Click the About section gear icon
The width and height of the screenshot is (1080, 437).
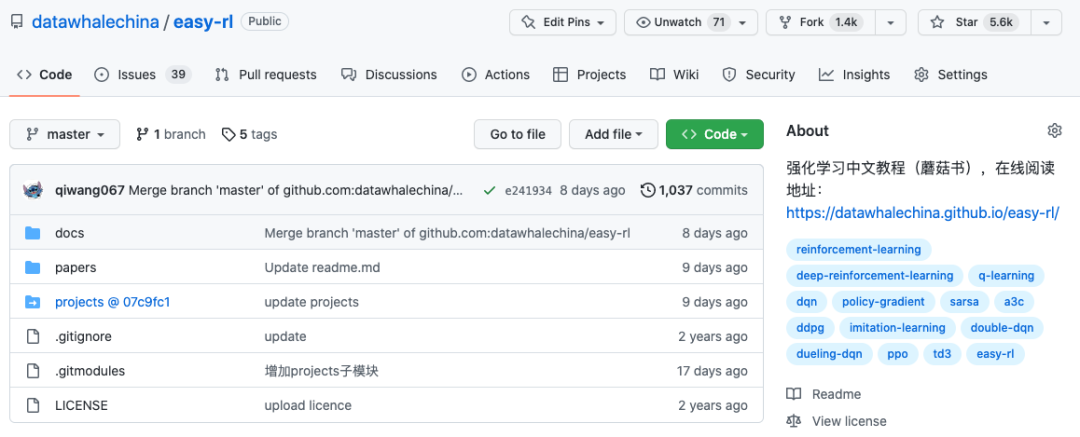pyautogui.click(x=1054, y=130)
